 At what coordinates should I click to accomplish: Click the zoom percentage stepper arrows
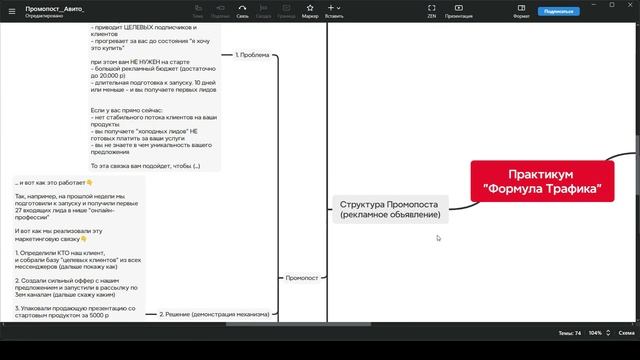tap(608, 333)
